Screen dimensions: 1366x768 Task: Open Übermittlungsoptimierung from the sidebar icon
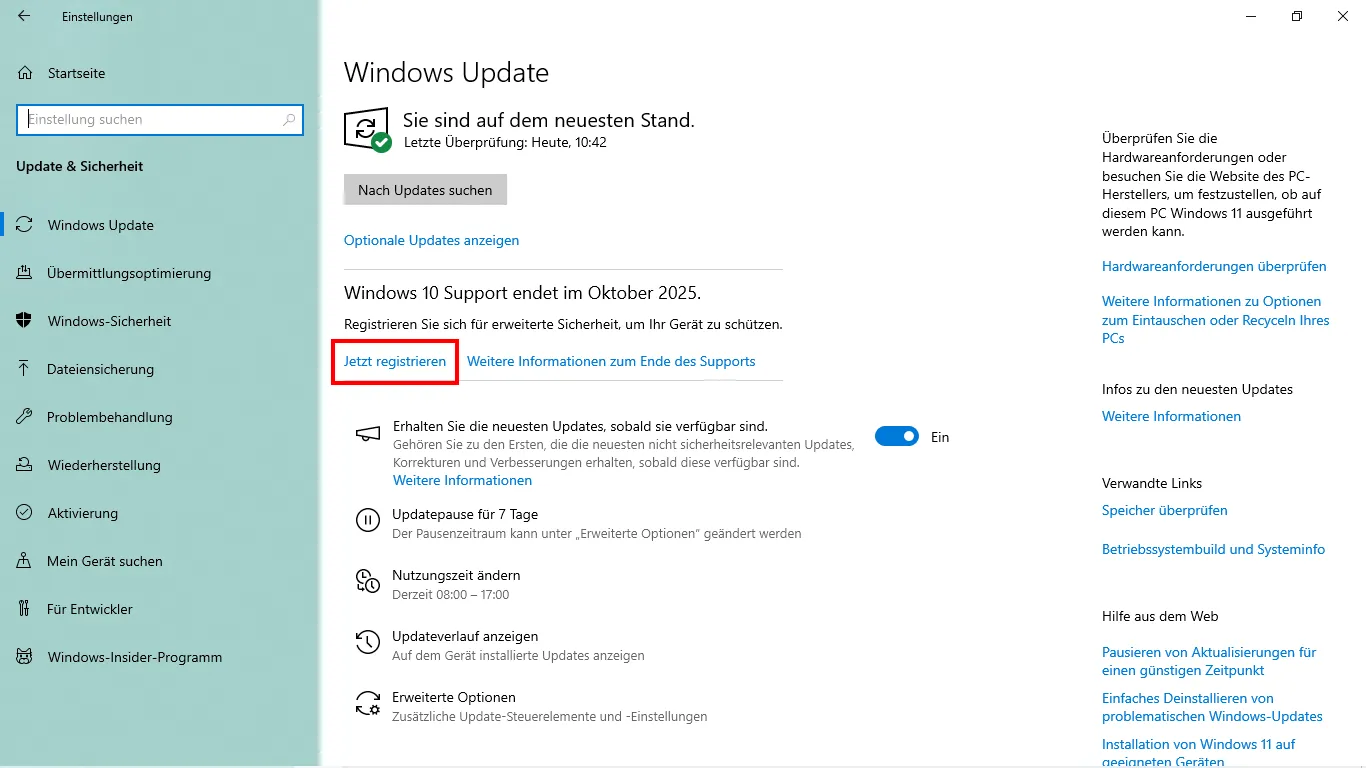[25, 273]
